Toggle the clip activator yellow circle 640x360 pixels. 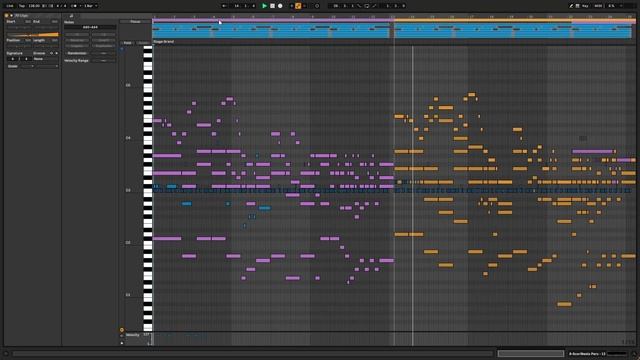7,16
